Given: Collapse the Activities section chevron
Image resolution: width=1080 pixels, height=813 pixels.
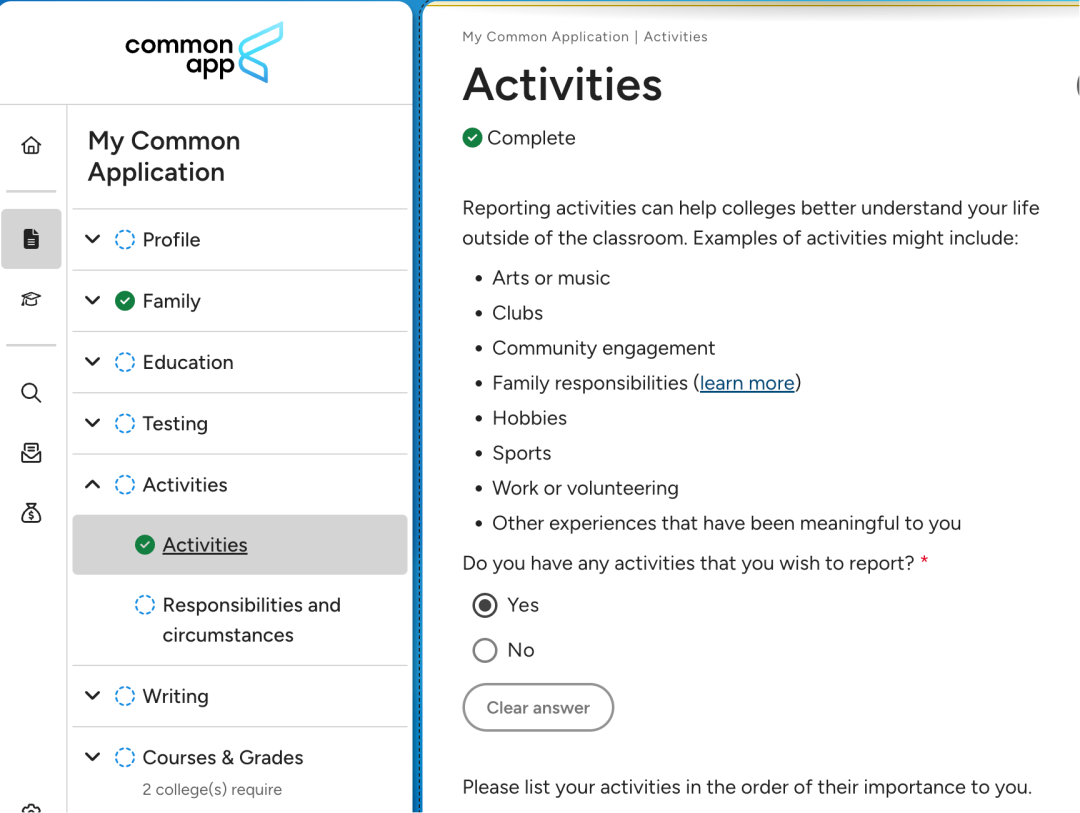Looking at the screenshot, I should click(x=93, y=485).
